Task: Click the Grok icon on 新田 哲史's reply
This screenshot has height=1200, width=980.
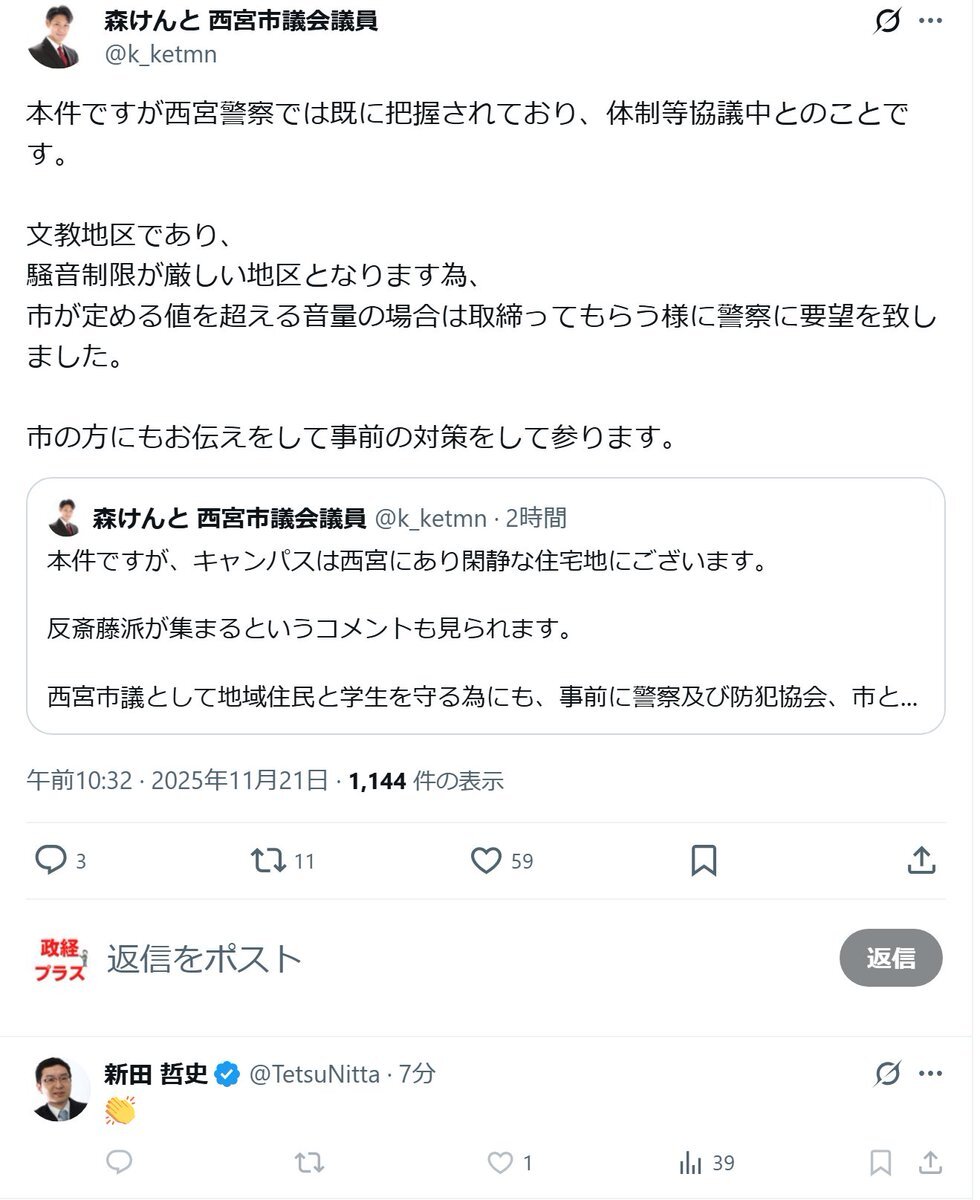Action: tap(887, 1074)
